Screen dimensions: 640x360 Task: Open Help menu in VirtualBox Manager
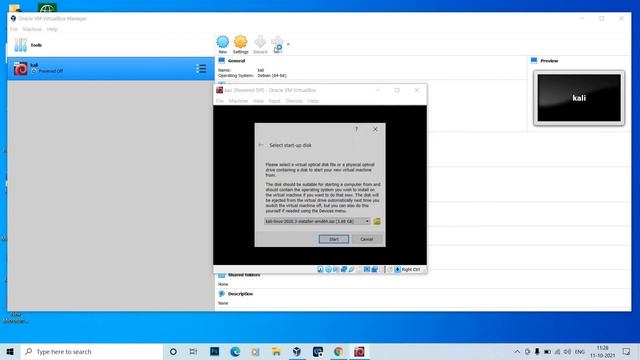(x=52, y=29)
